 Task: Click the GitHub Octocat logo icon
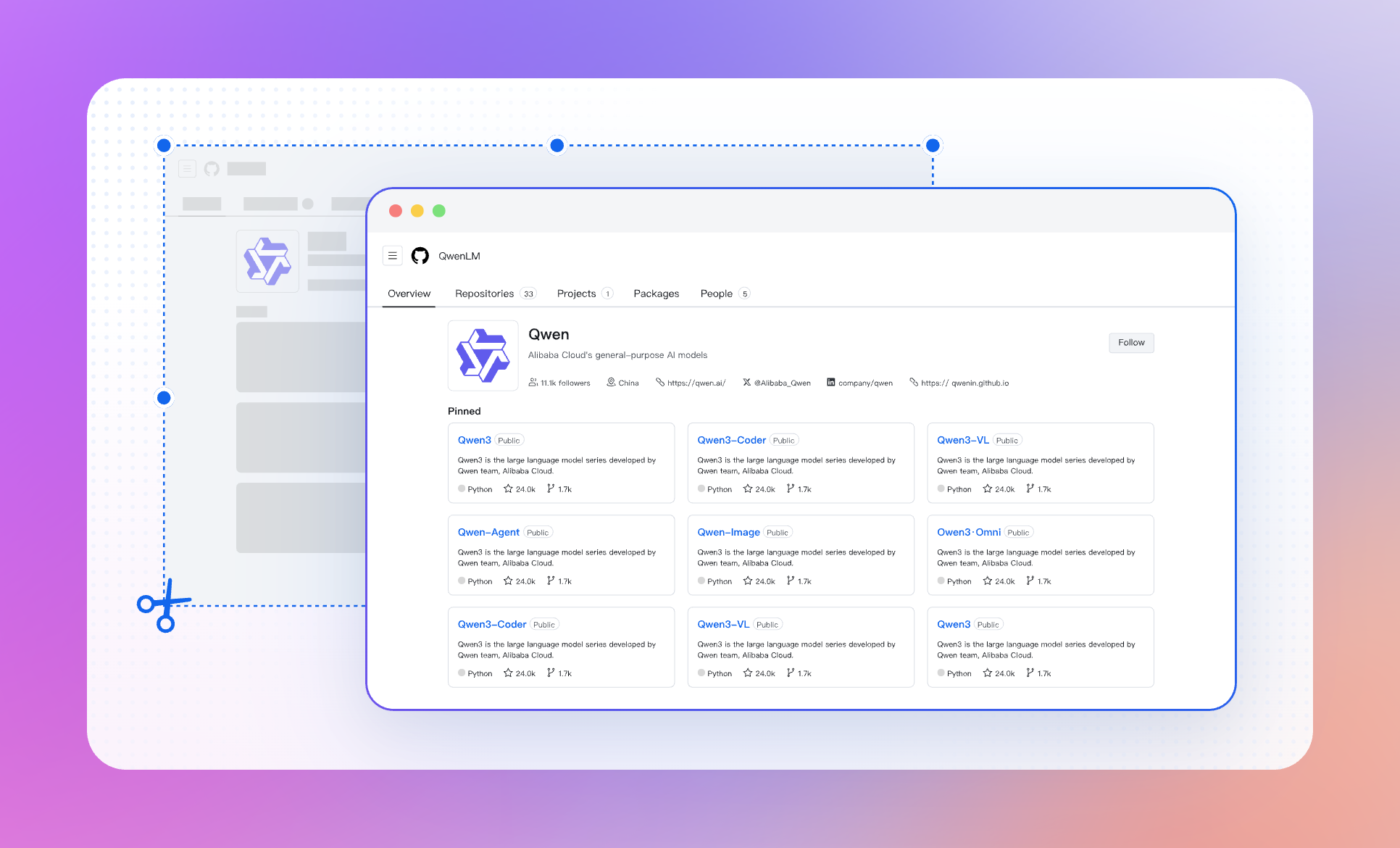click(x=420, y=256)
